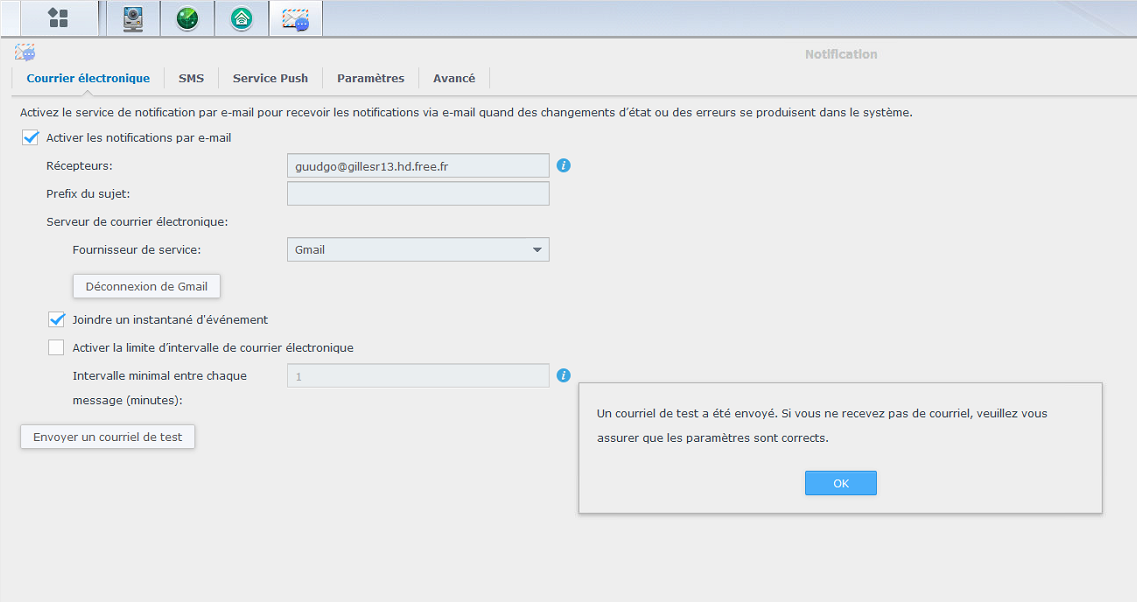The width and height of the screenshot is (1137, 602).
Task: Click the 'Un courriel de test a été envoyé' message
Action: tap(822, 425)
